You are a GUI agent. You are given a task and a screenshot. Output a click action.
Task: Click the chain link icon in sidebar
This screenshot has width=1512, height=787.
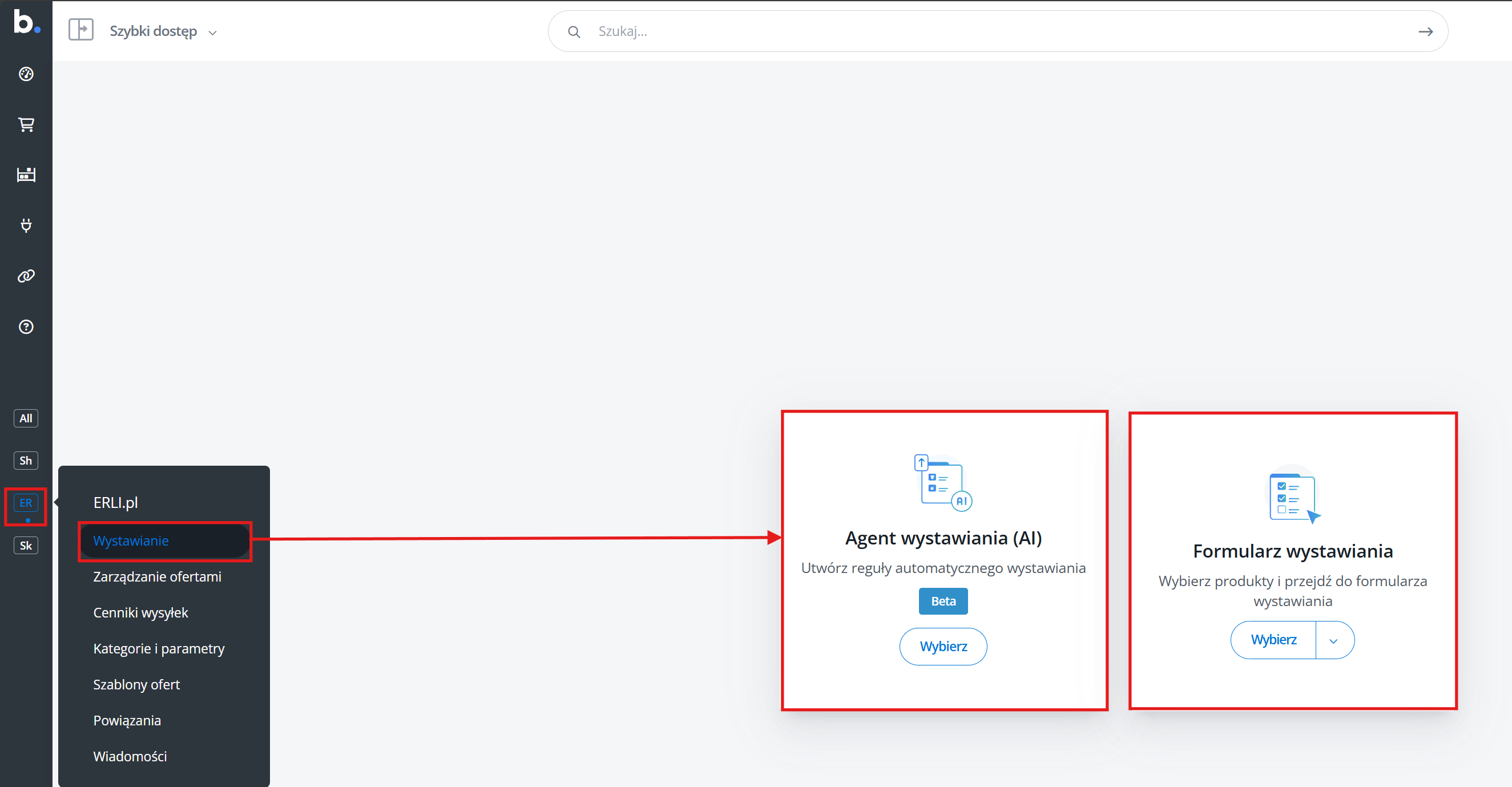click(x=26, y=276)
